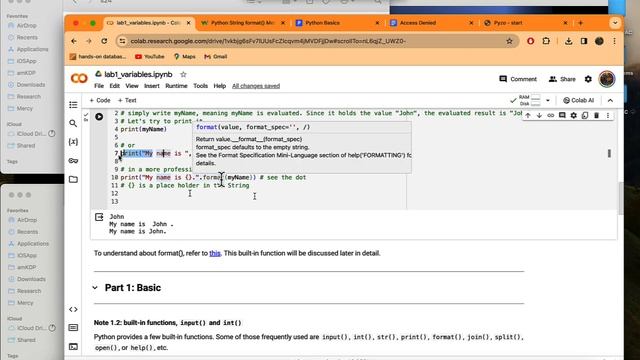640x360 pixels.
Task: Open Gmail bookmark
Action: pos(216,57)
